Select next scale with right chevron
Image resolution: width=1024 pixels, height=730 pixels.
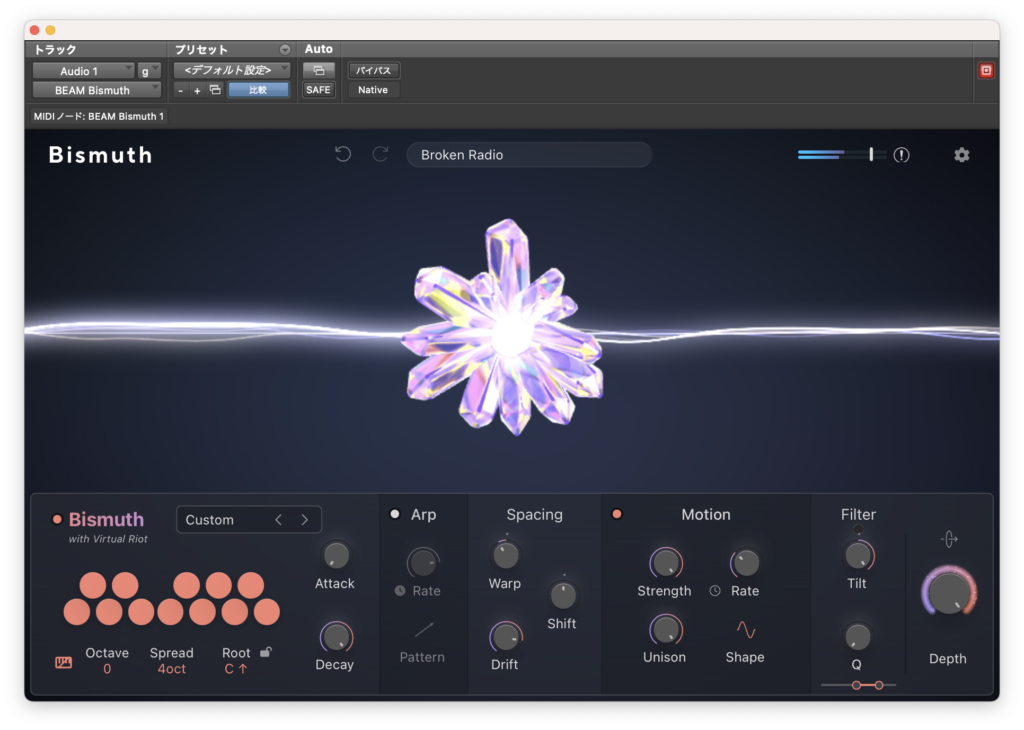point(304,520)
